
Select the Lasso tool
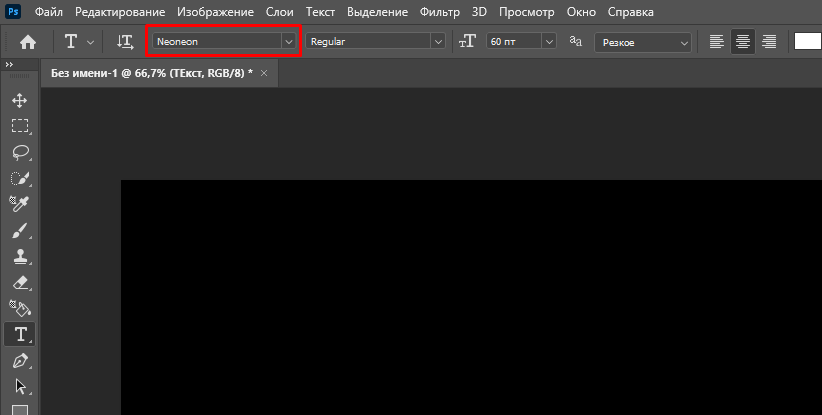20,152
